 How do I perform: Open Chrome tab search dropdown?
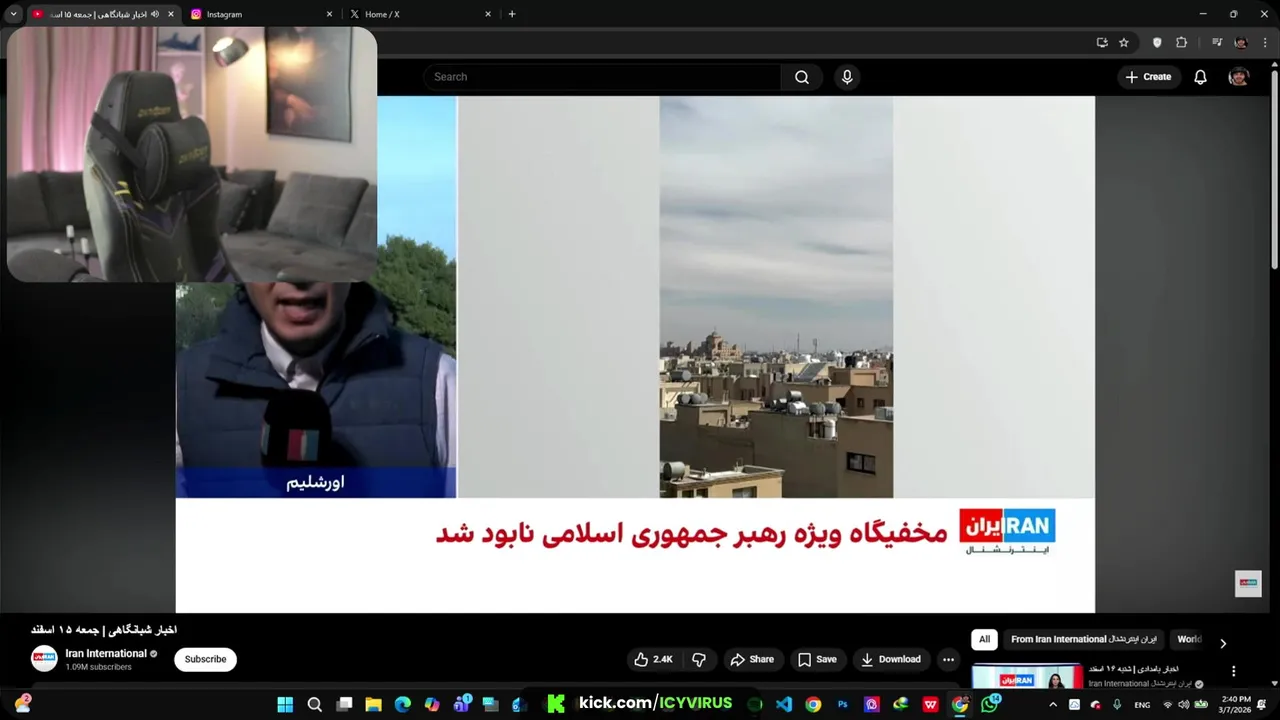point(14,14)
